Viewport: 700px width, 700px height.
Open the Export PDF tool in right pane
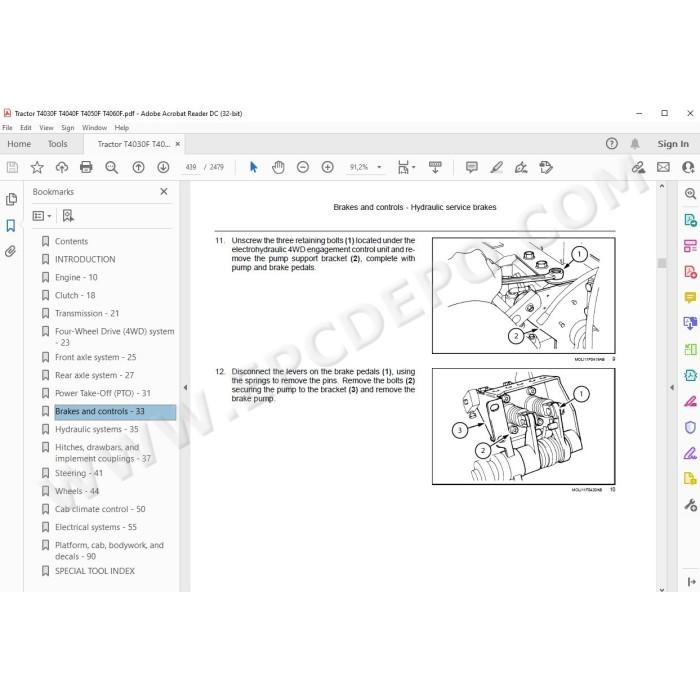(x=690, y=220)
